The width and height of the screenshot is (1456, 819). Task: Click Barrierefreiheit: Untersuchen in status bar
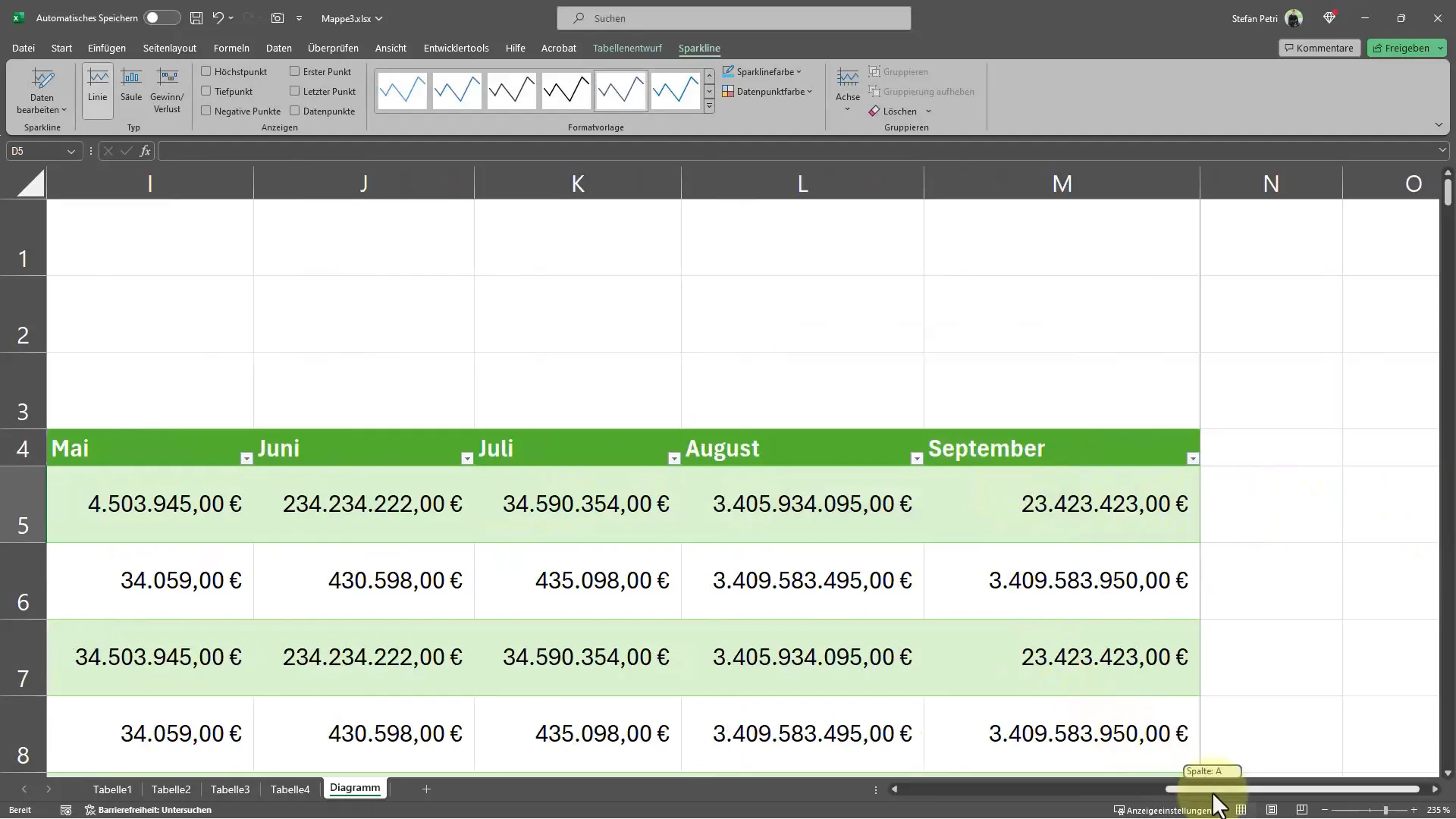pyautogui.click(x=149, y=810)
